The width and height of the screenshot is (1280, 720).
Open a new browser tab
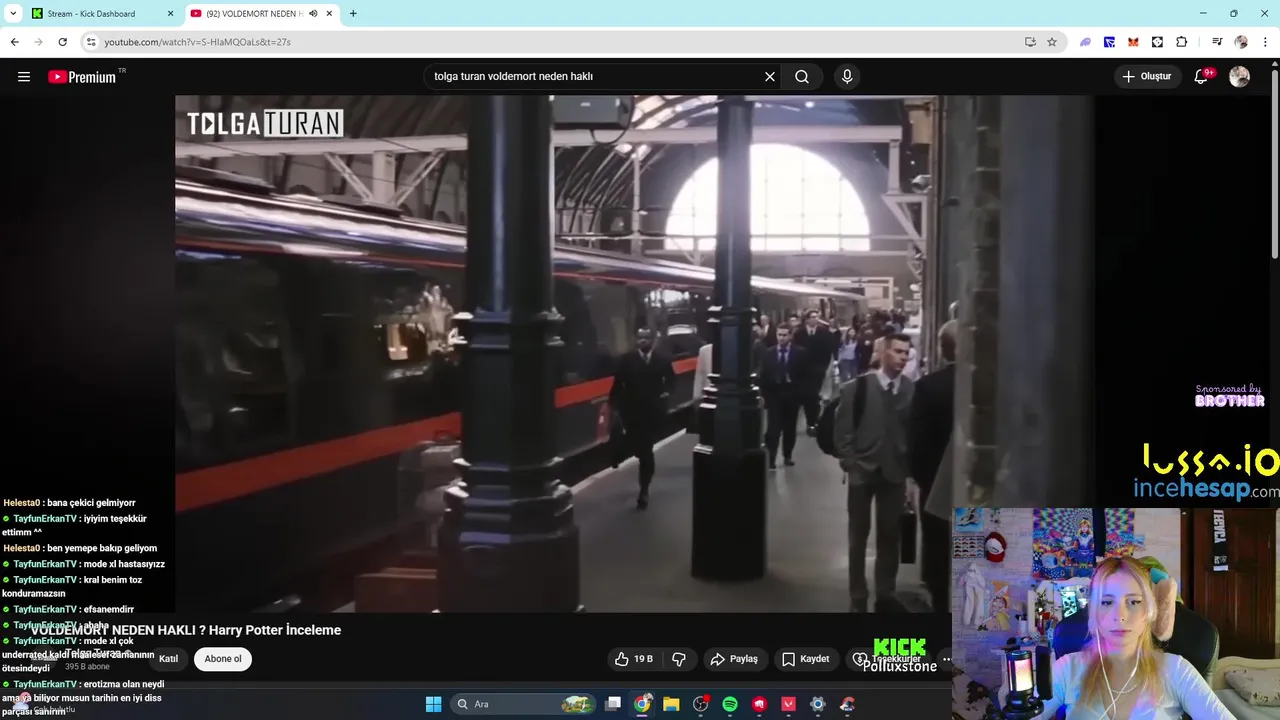pos(353,14)
